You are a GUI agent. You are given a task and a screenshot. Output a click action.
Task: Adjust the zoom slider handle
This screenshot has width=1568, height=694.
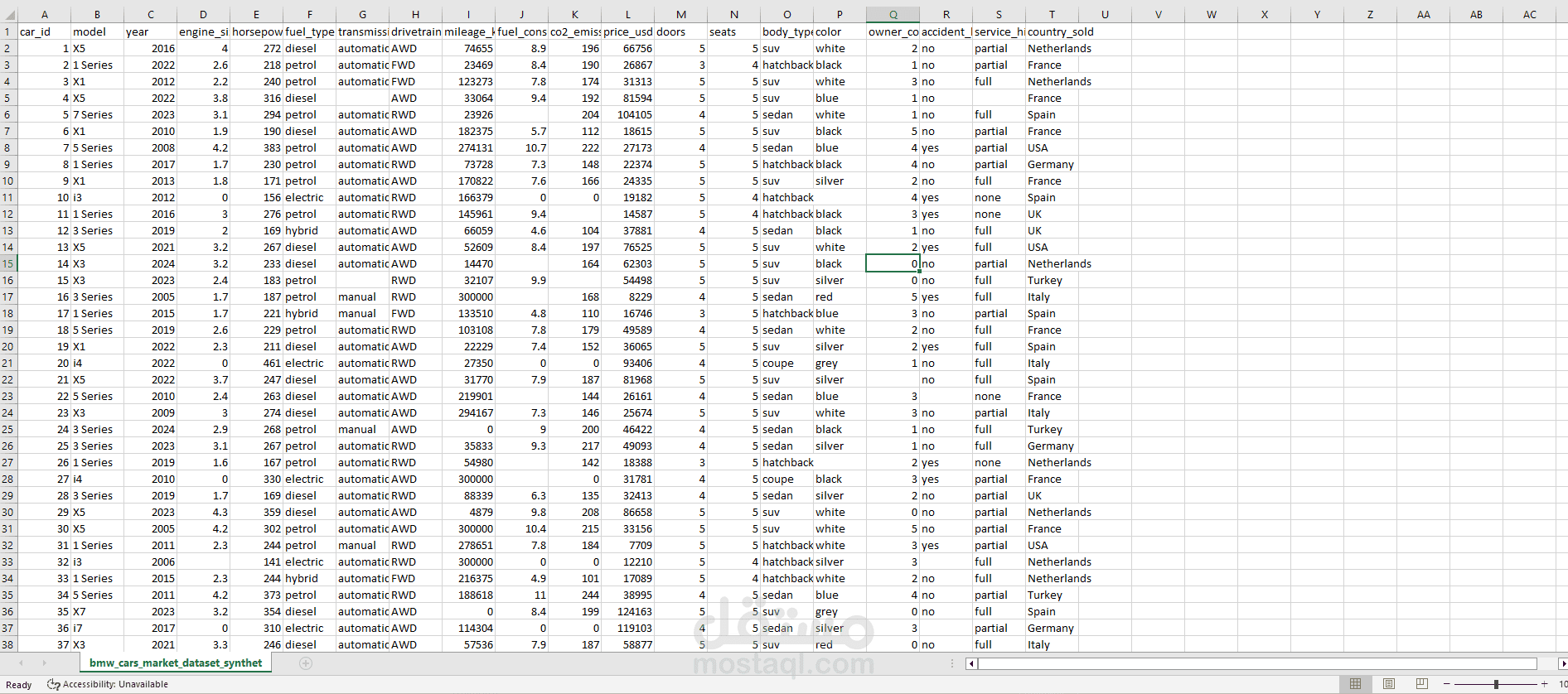[x=1496, y=684]
